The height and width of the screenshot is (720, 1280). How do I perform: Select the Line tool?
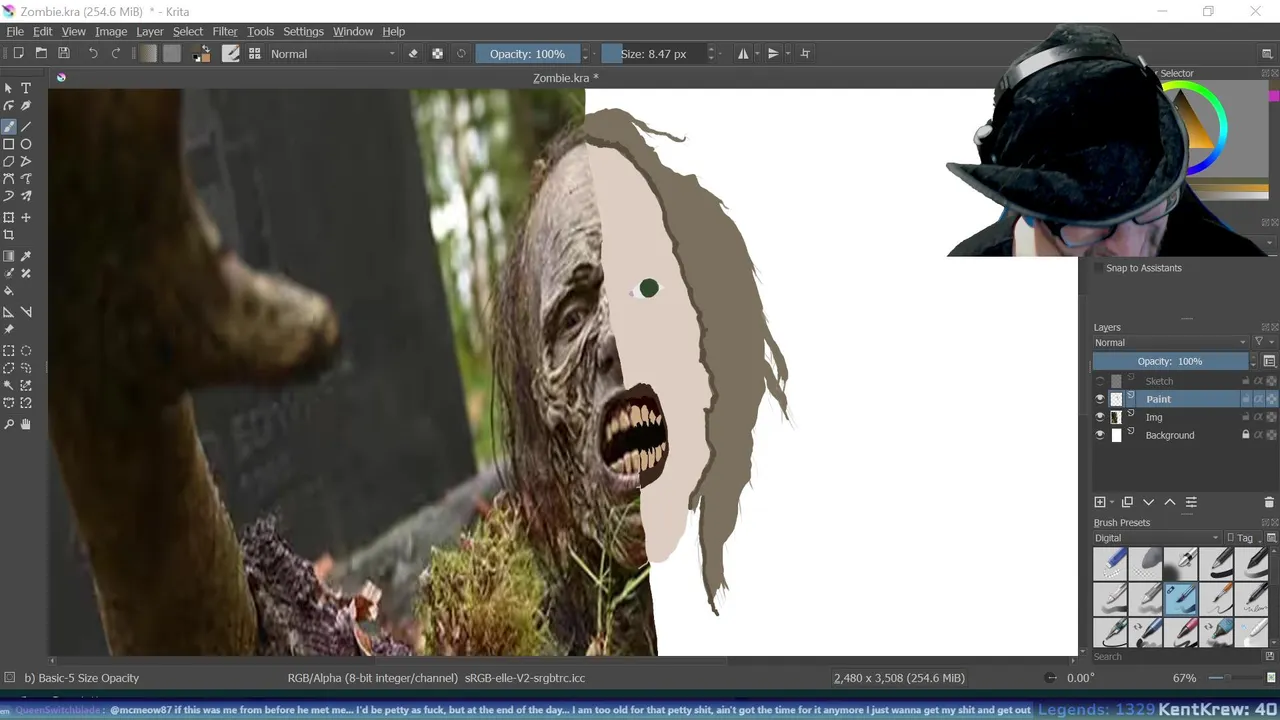(x=26, y=126)
